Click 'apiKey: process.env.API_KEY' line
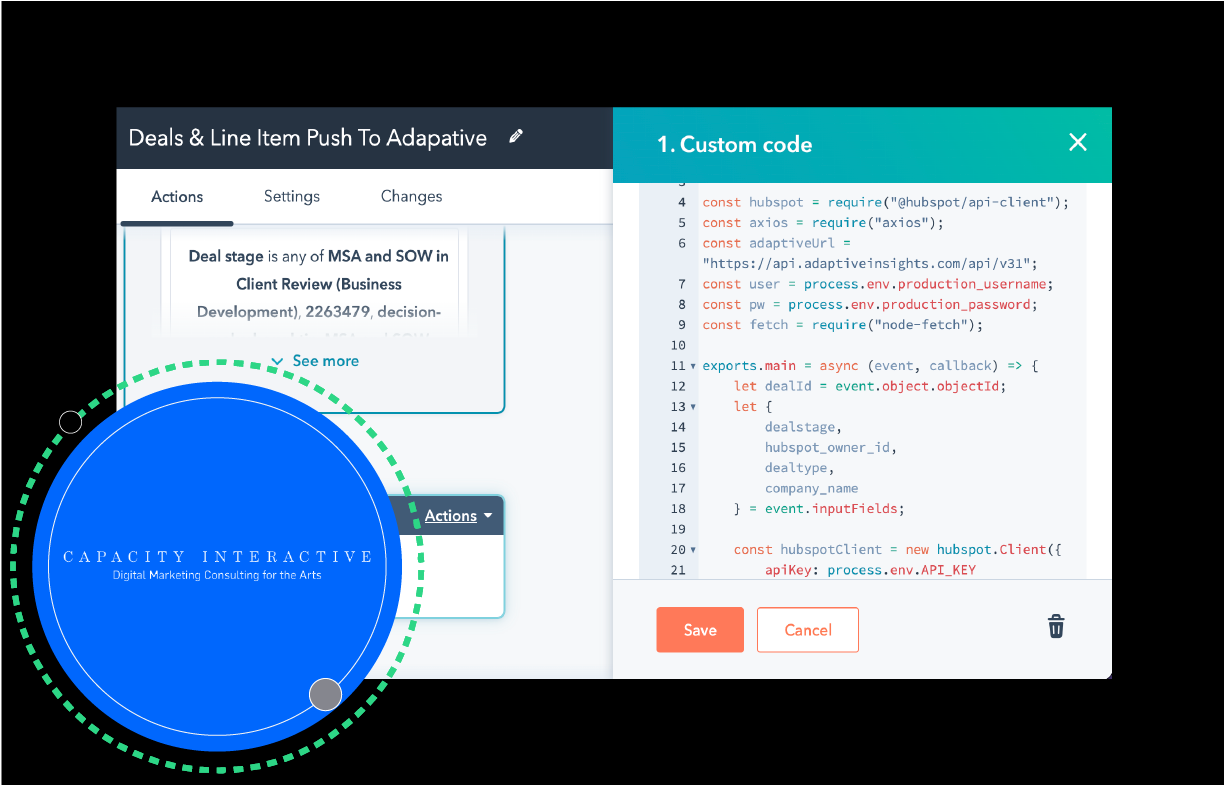The height and width of the screenshot is (785, 1224). pos(870,570)
